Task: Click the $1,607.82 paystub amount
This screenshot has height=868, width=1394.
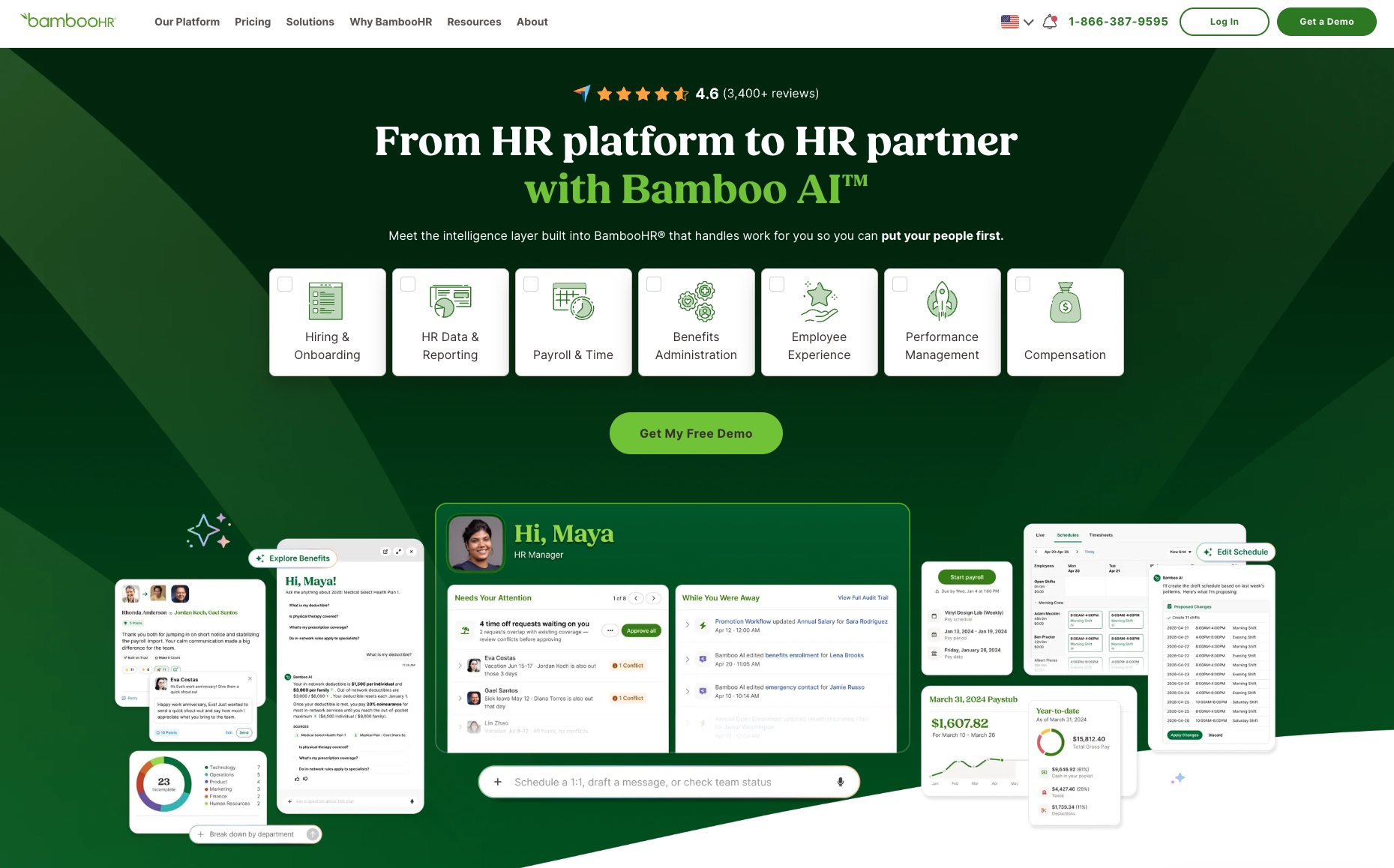Action: (x=960, y=723)
